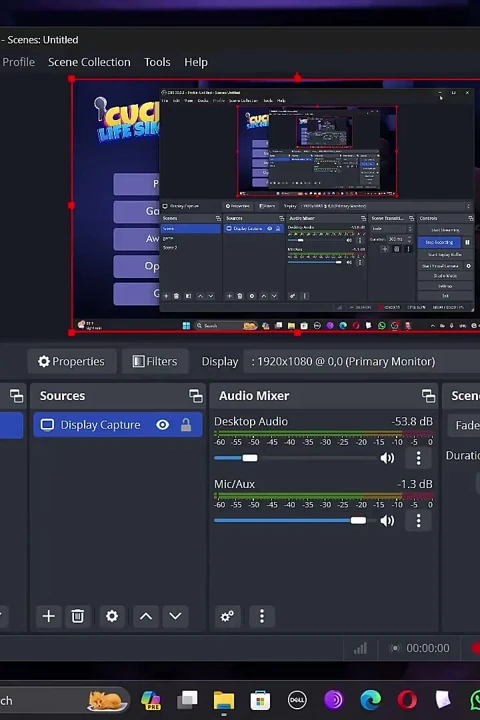Pop out the Audio Mixer dock

click(428, 396)
